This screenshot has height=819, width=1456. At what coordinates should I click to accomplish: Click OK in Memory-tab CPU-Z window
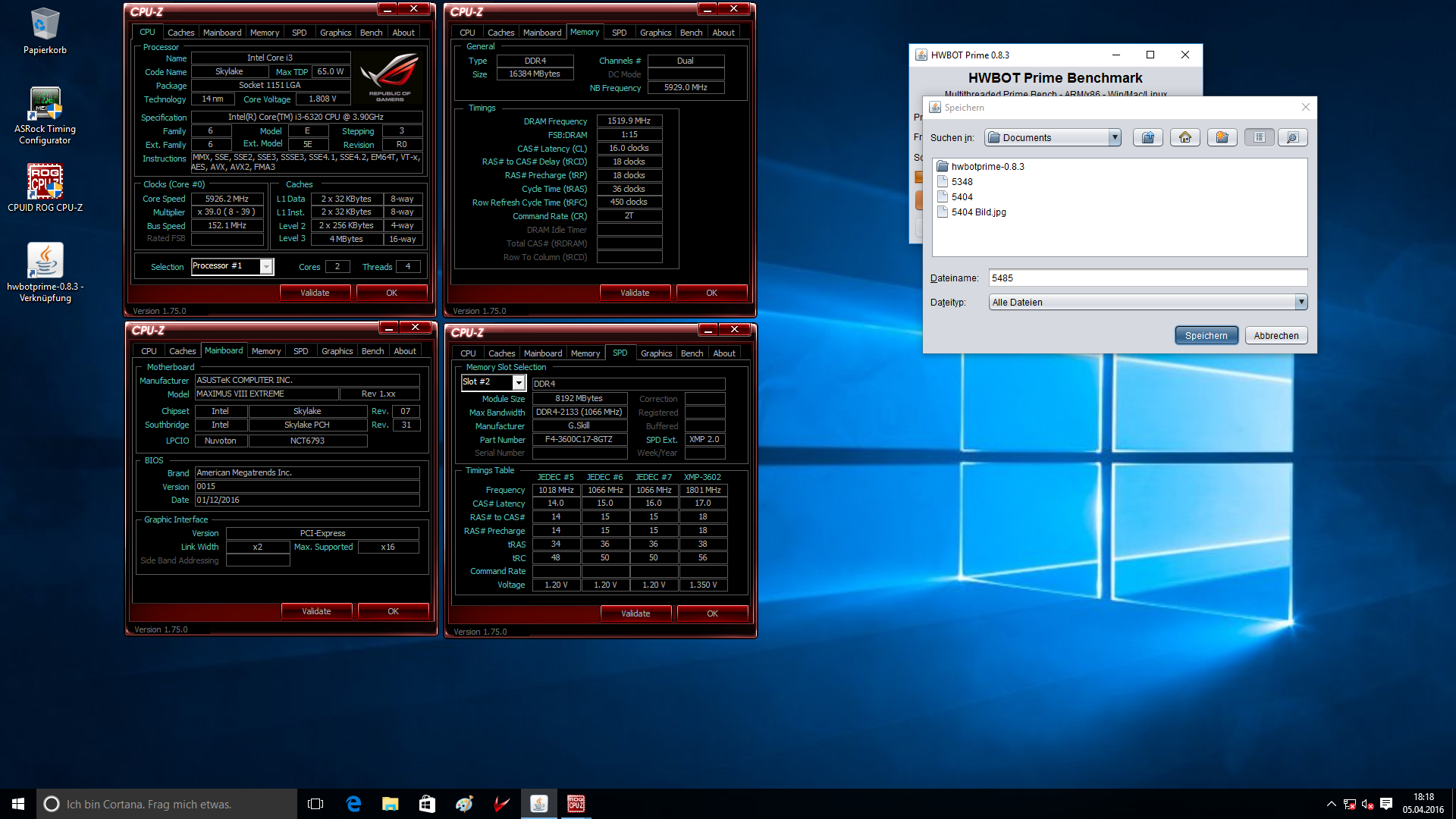coord(711,293)
